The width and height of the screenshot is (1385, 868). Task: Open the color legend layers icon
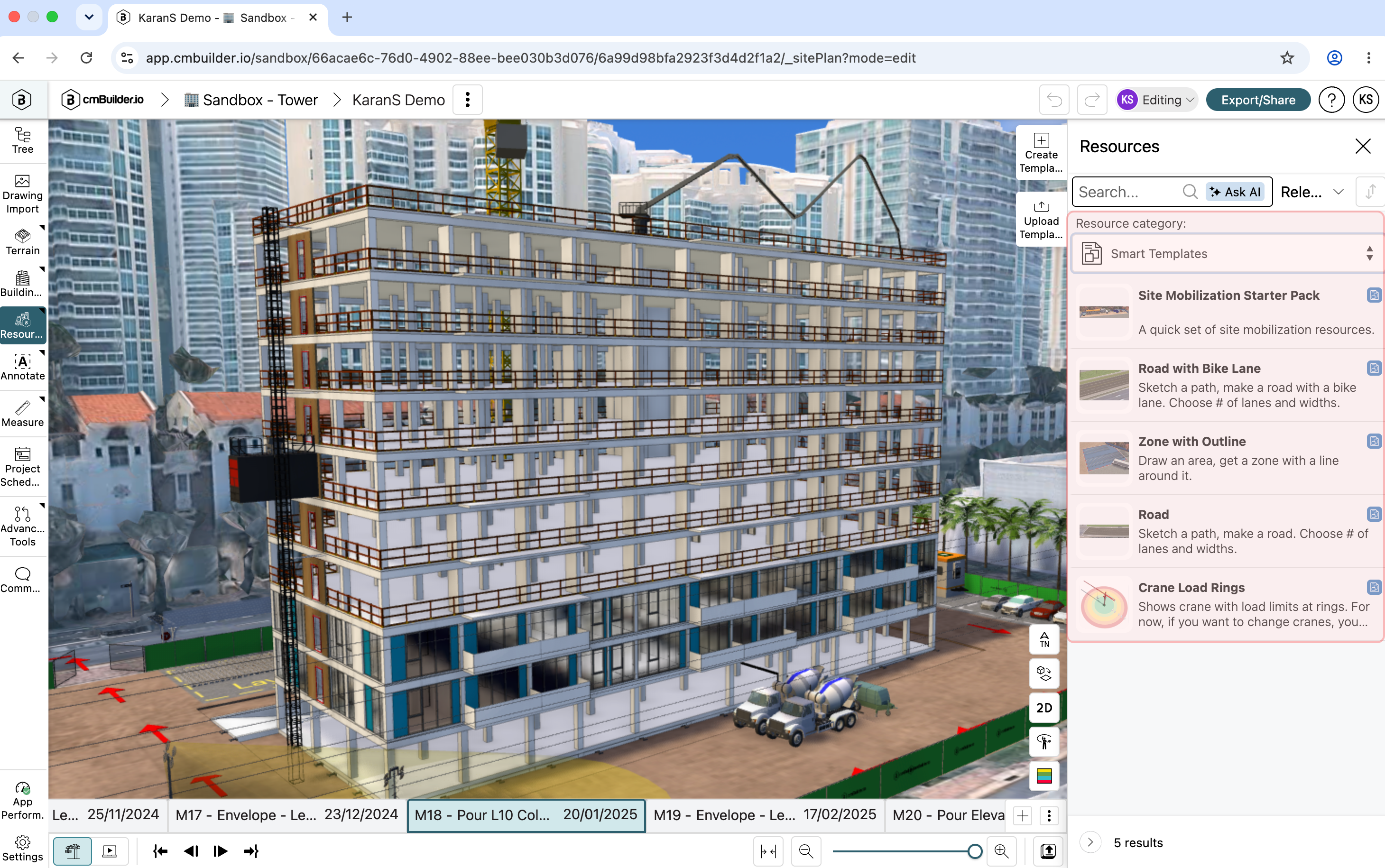click(x=1044, y=776)
